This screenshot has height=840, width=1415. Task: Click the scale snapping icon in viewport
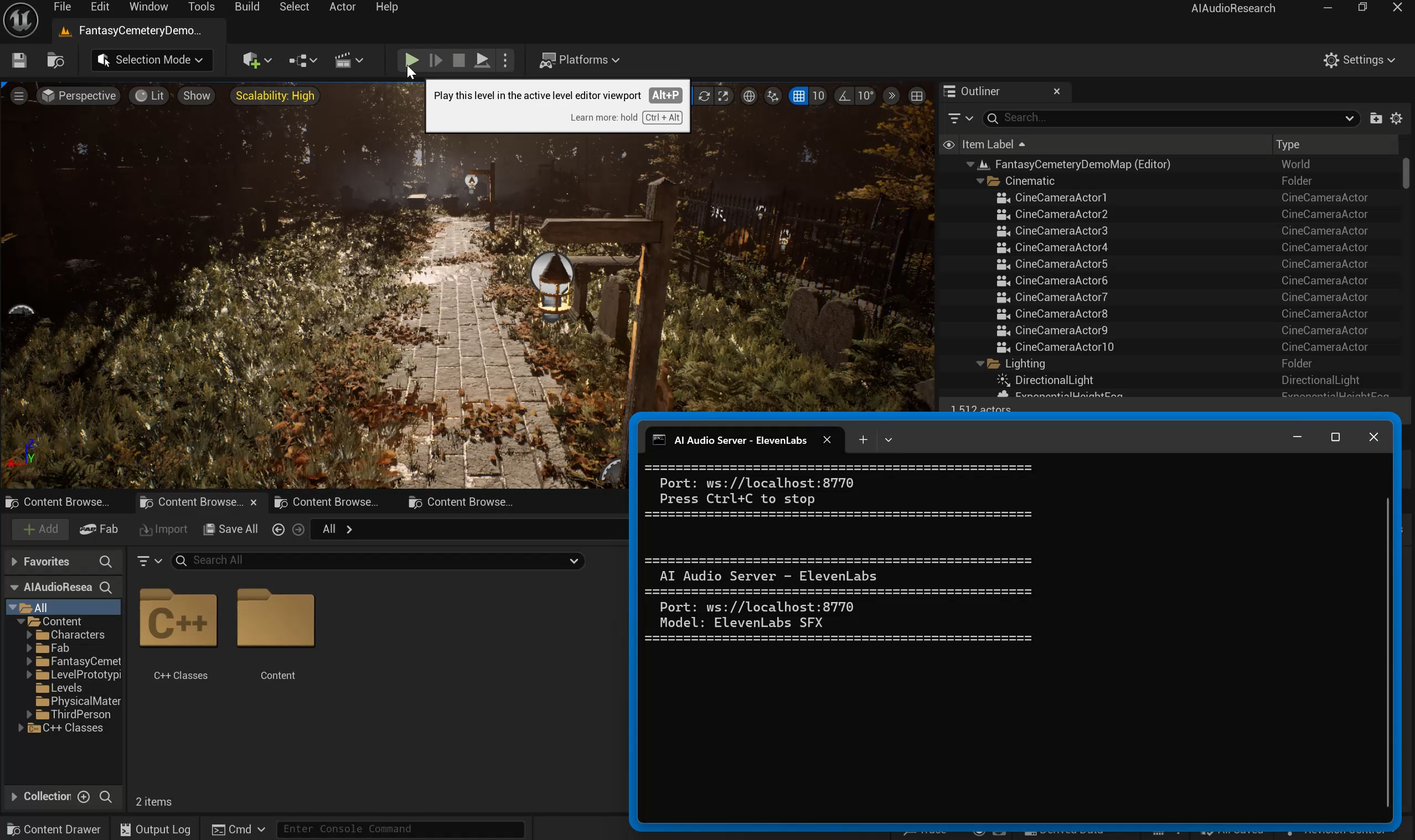coord(724,96)
